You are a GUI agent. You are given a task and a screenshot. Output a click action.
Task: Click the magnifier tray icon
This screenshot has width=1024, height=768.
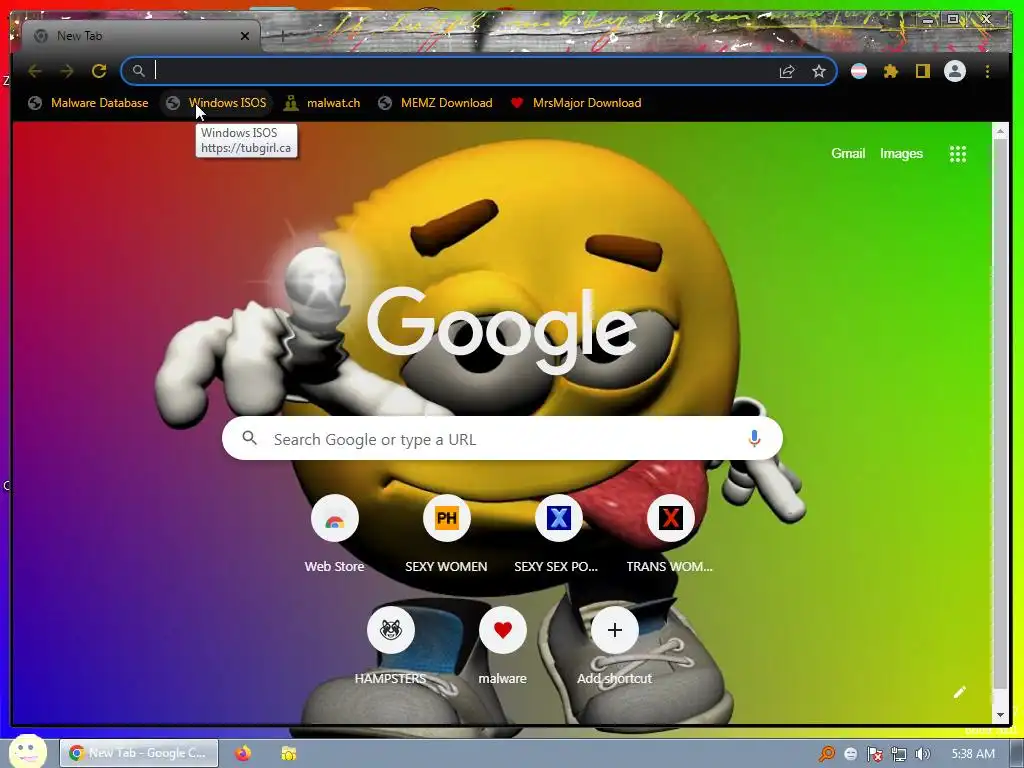point(827,754)
